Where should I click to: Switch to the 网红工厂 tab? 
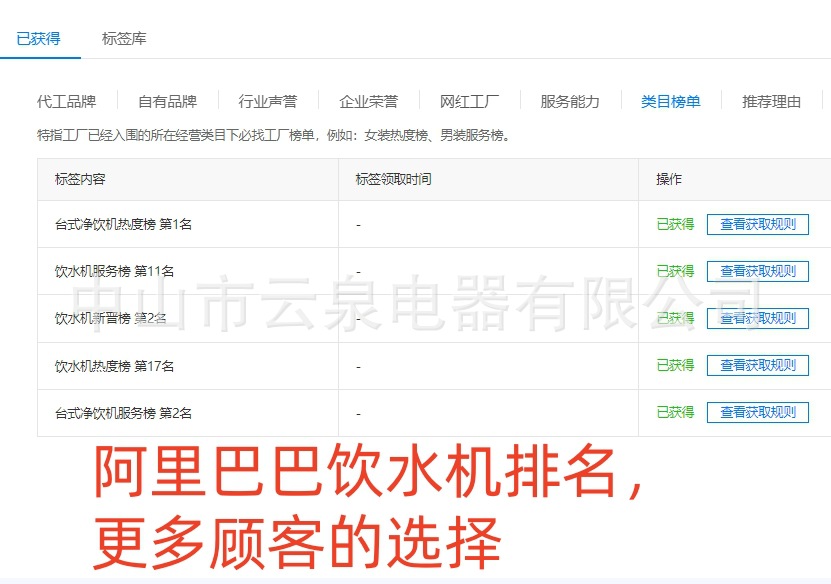(x=470, y=101)
